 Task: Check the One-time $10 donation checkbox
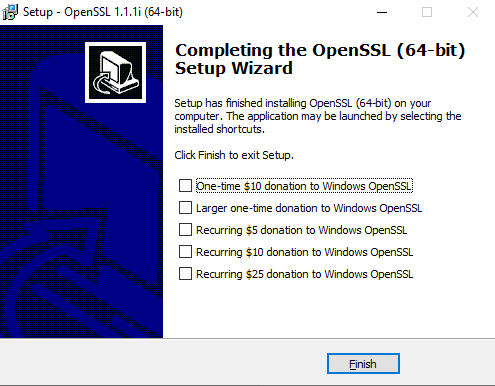coord(185,186)
